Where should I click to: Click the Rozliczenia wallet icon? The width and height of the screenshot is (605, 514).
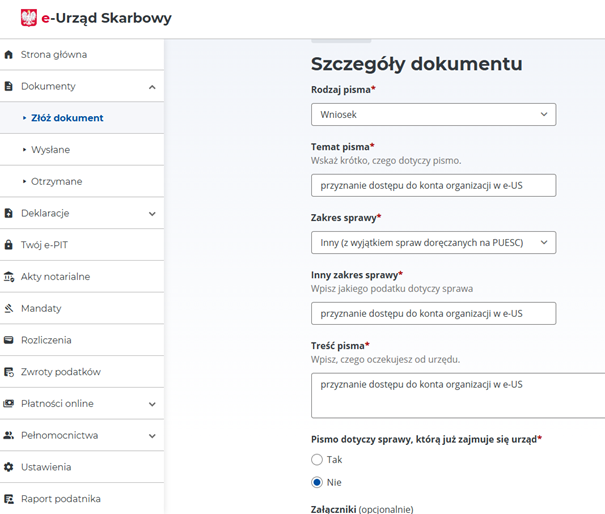click(x=8, y=340)
